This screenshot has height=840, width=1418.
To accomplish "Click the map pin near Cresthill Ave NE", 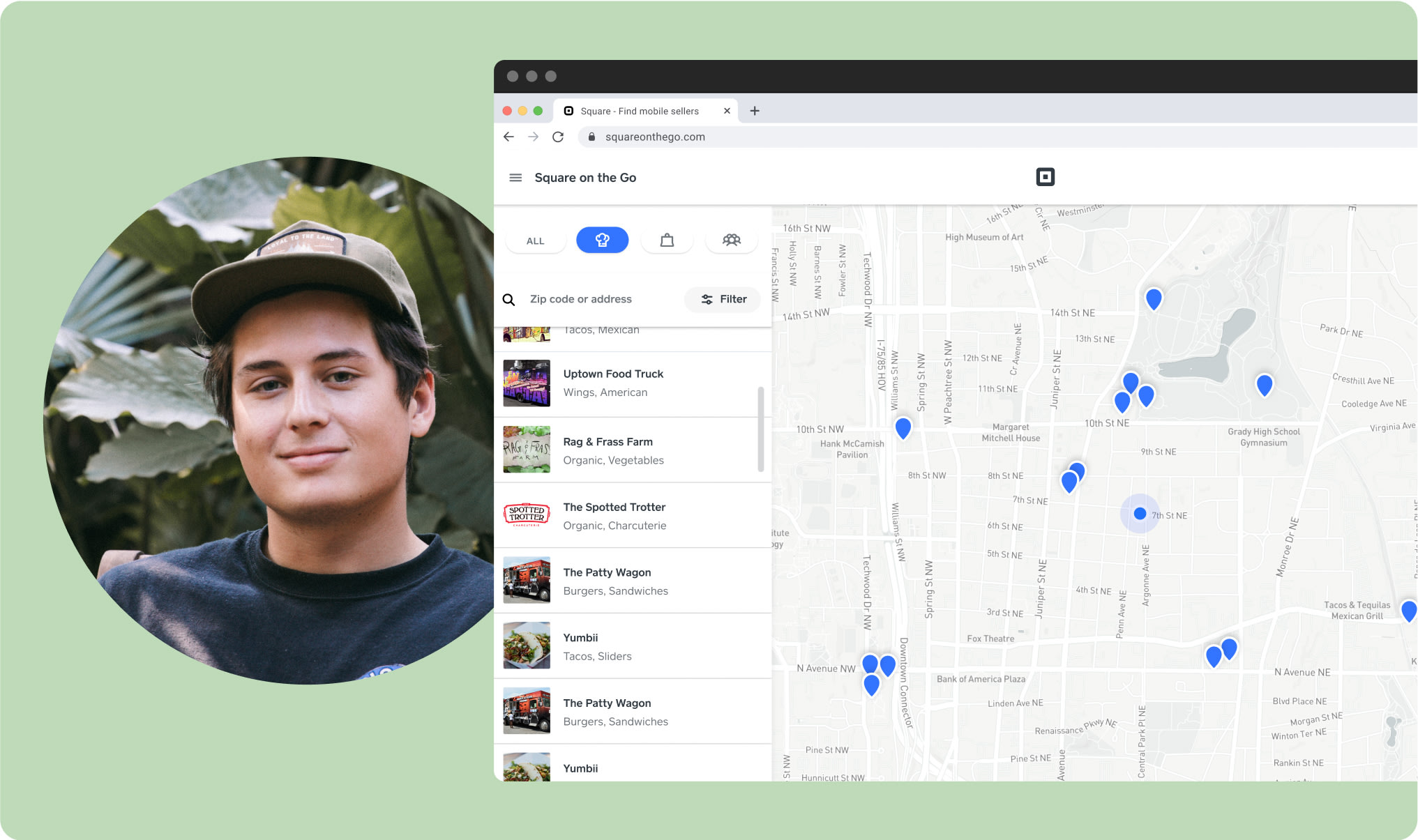I will [1264, 384].
